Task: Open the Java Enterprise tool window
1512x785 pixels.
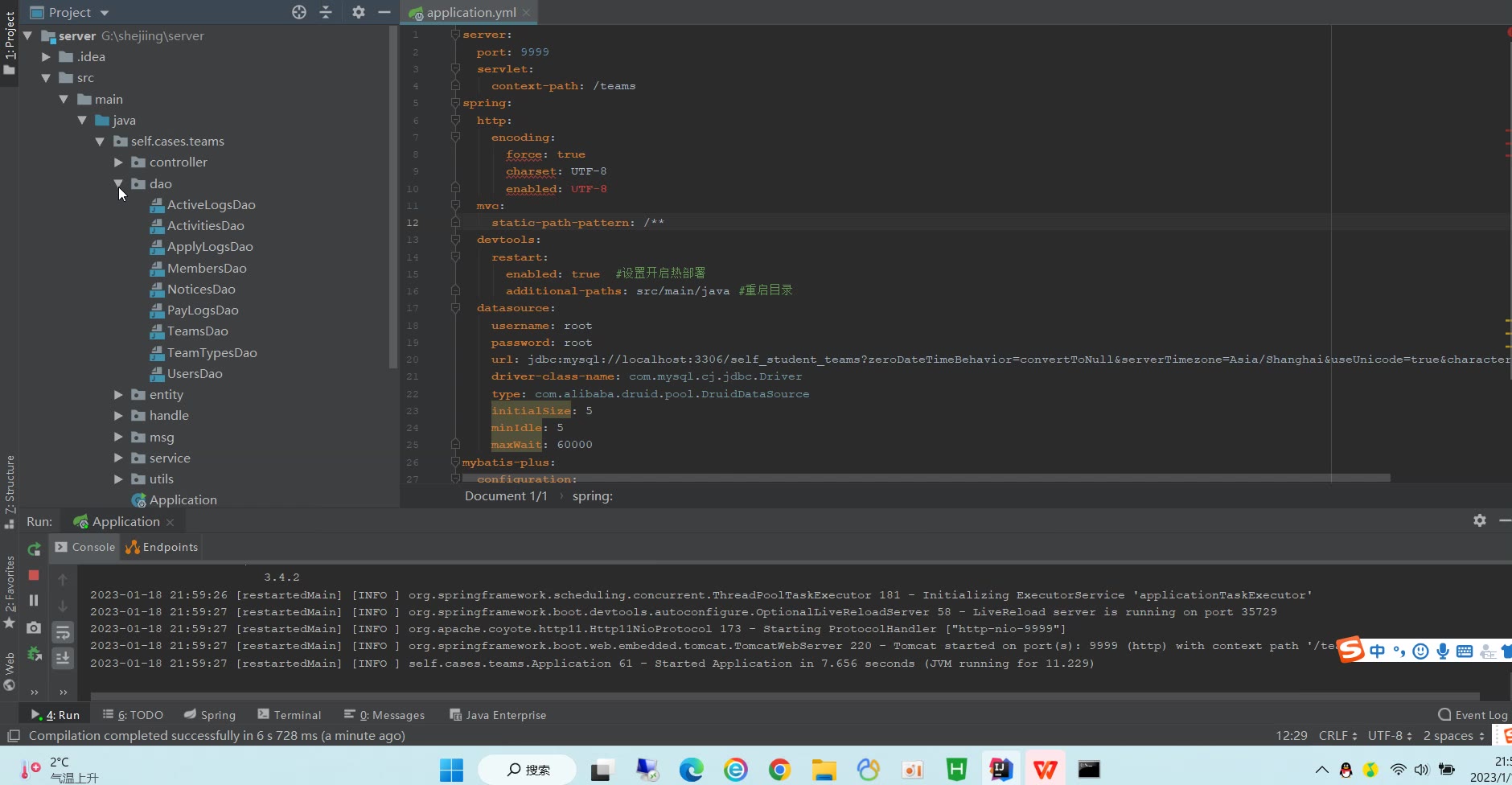Action: coord(498,715)
